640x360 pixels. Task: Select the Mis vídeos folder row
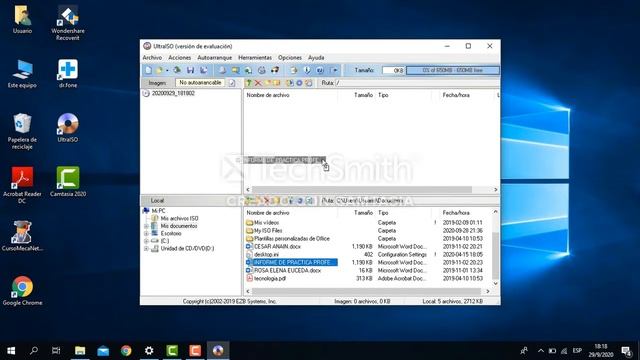tap(266, 223)
